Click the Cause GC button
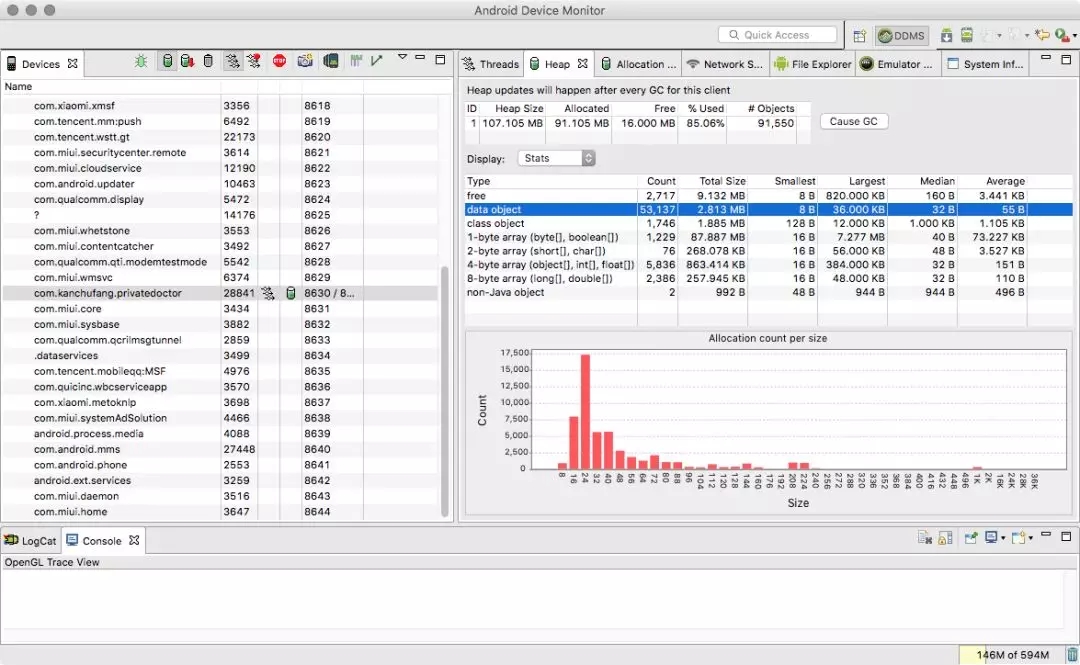This screenshot has width=1080, height=665. click(x=853, y=121)
